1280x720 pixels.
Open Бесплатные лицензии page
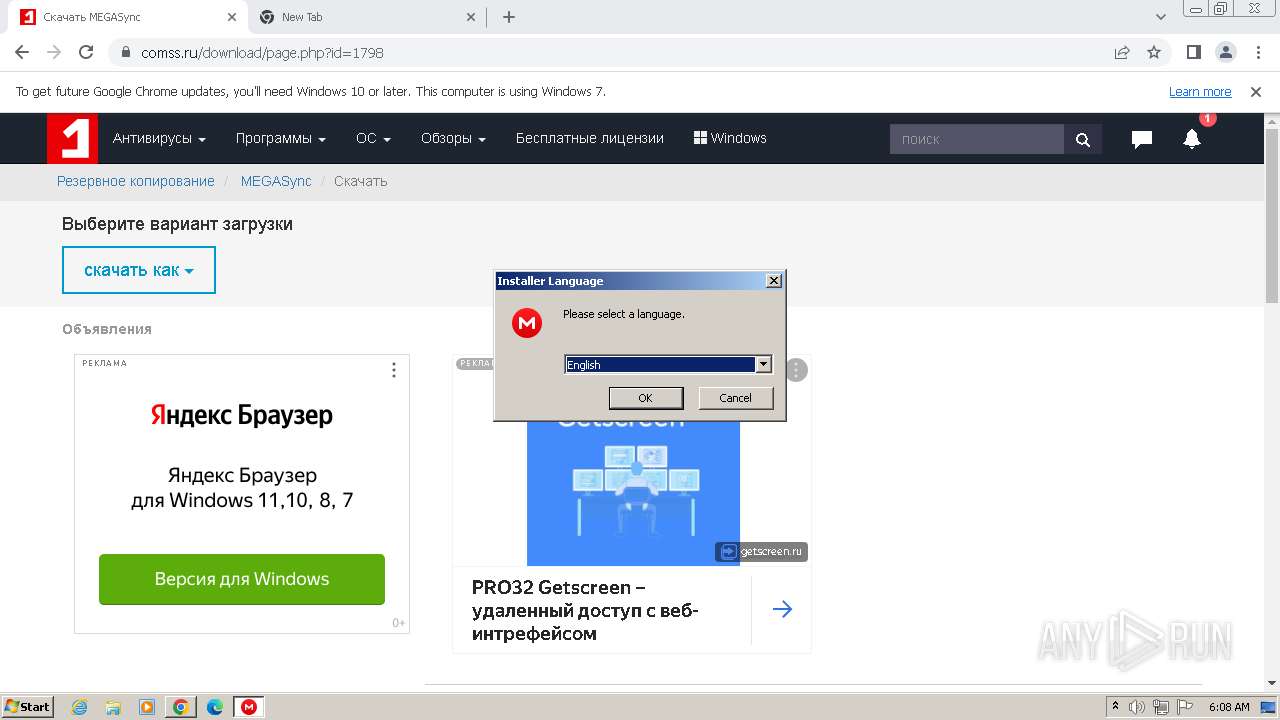click(x=590, y=138)
